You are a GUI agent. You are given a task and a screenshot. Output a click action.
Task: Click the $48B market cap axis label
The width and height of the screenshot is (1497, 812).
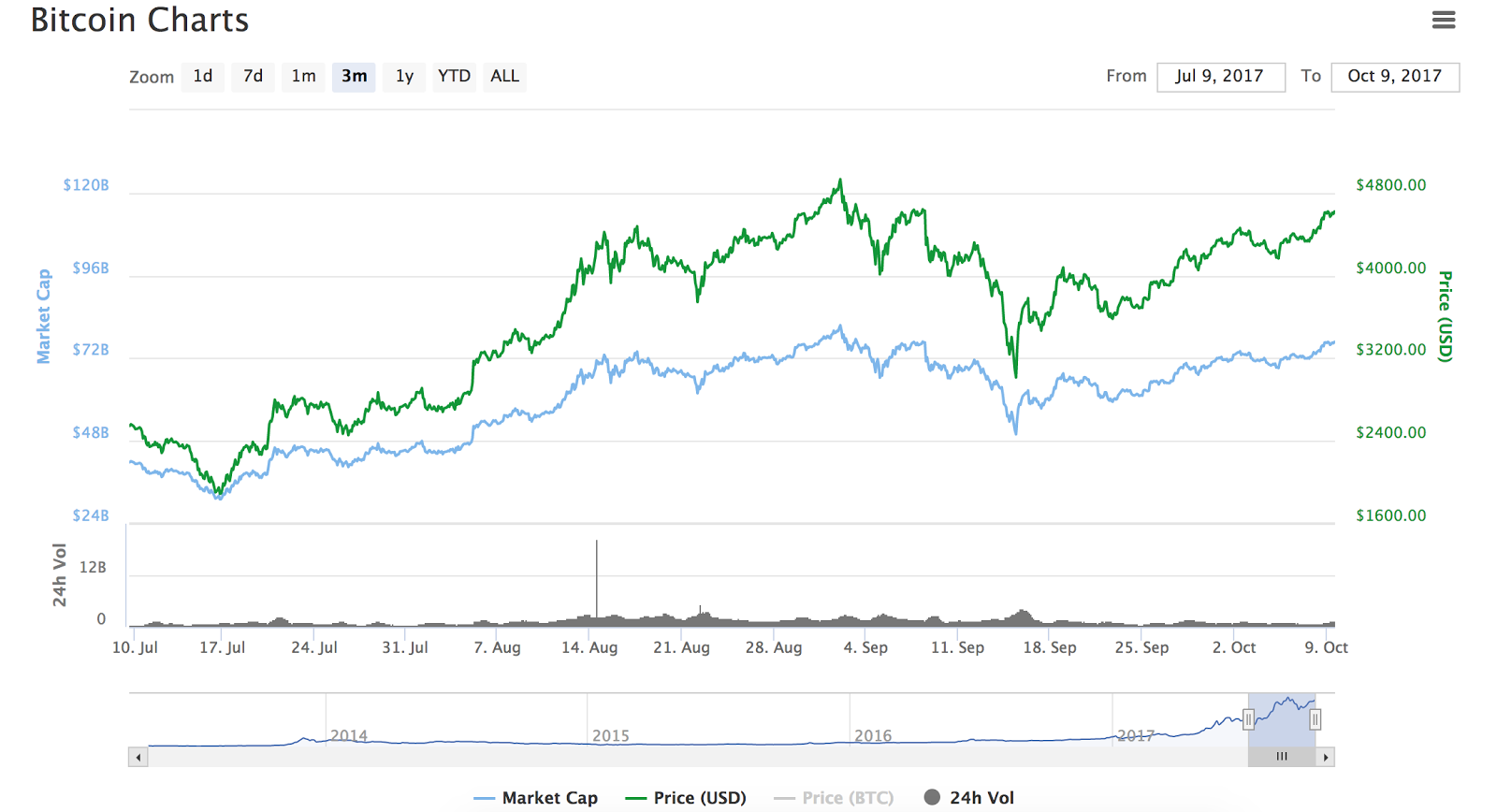coord(91,433)
